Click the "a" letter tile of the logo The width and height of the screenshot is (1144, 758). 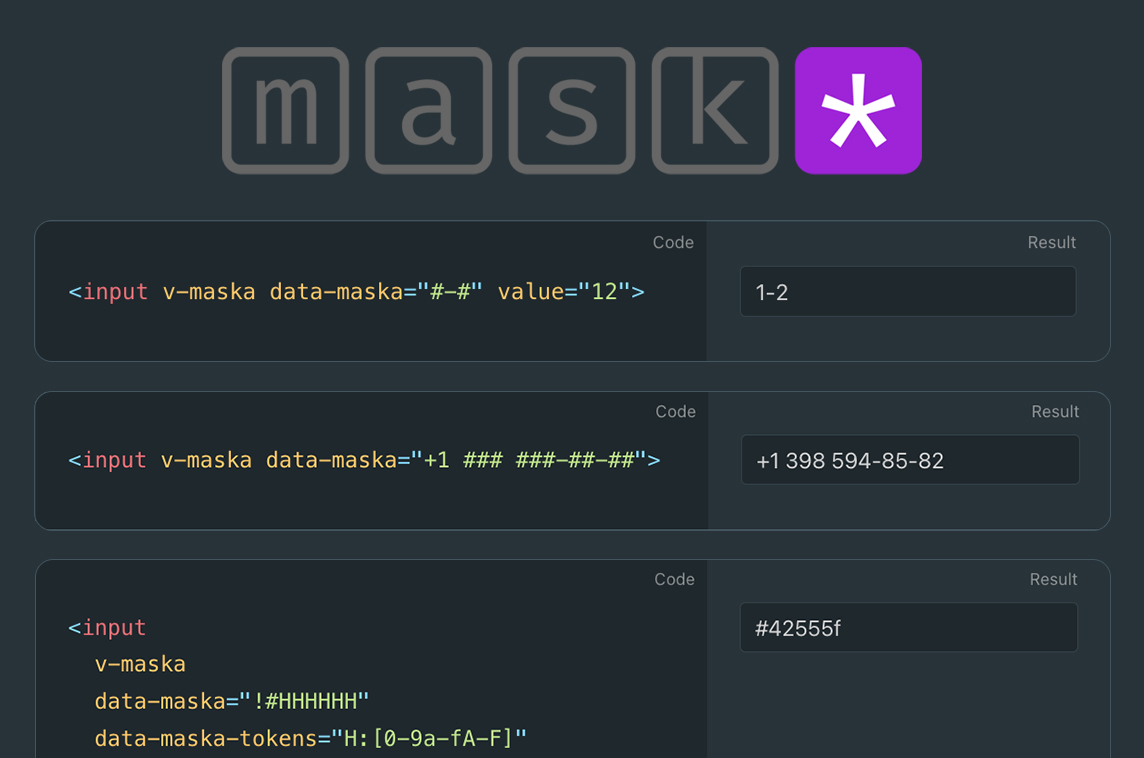tap(428, 110)
